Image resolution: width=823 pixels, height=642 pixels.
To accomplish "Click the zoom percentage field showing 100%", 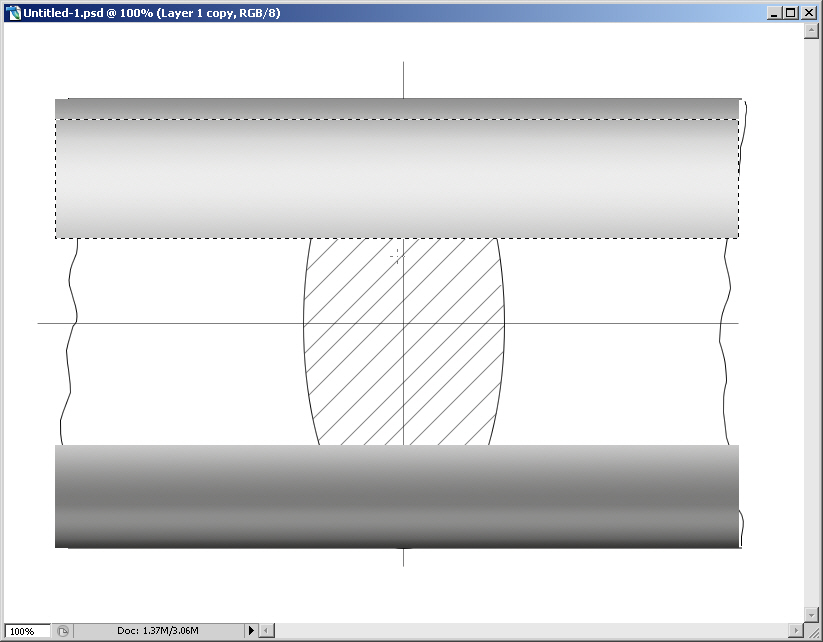I will pyautogui.click(x=27, y=630).
